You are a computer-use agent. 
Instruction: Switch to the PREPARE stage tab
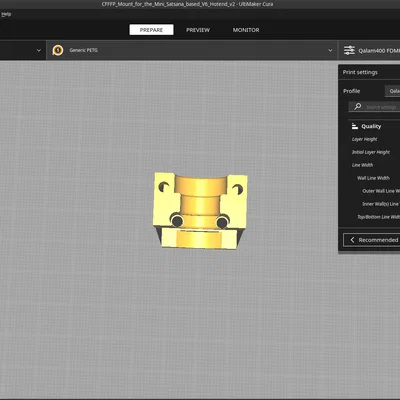pyautogui.click(x=151, y=30)
